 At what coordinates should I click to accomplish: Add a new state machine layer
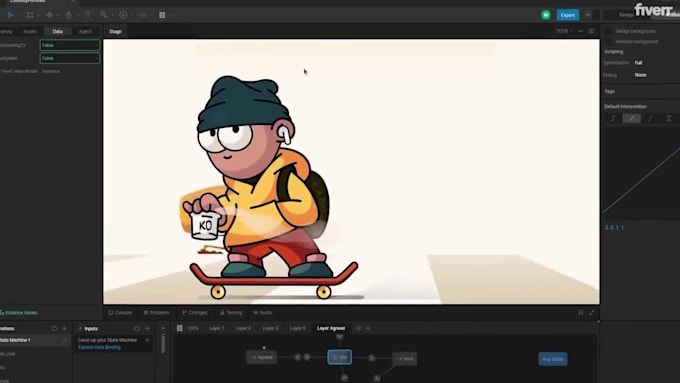click(x=368, y=328)
